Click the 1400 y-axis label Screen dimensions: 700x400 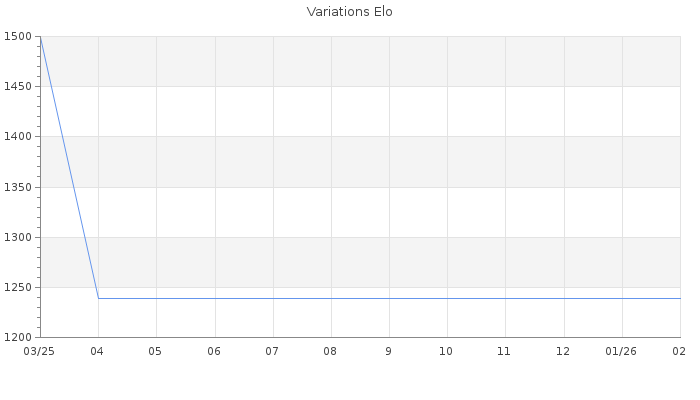pyautogui.click(x=17, y=137)
